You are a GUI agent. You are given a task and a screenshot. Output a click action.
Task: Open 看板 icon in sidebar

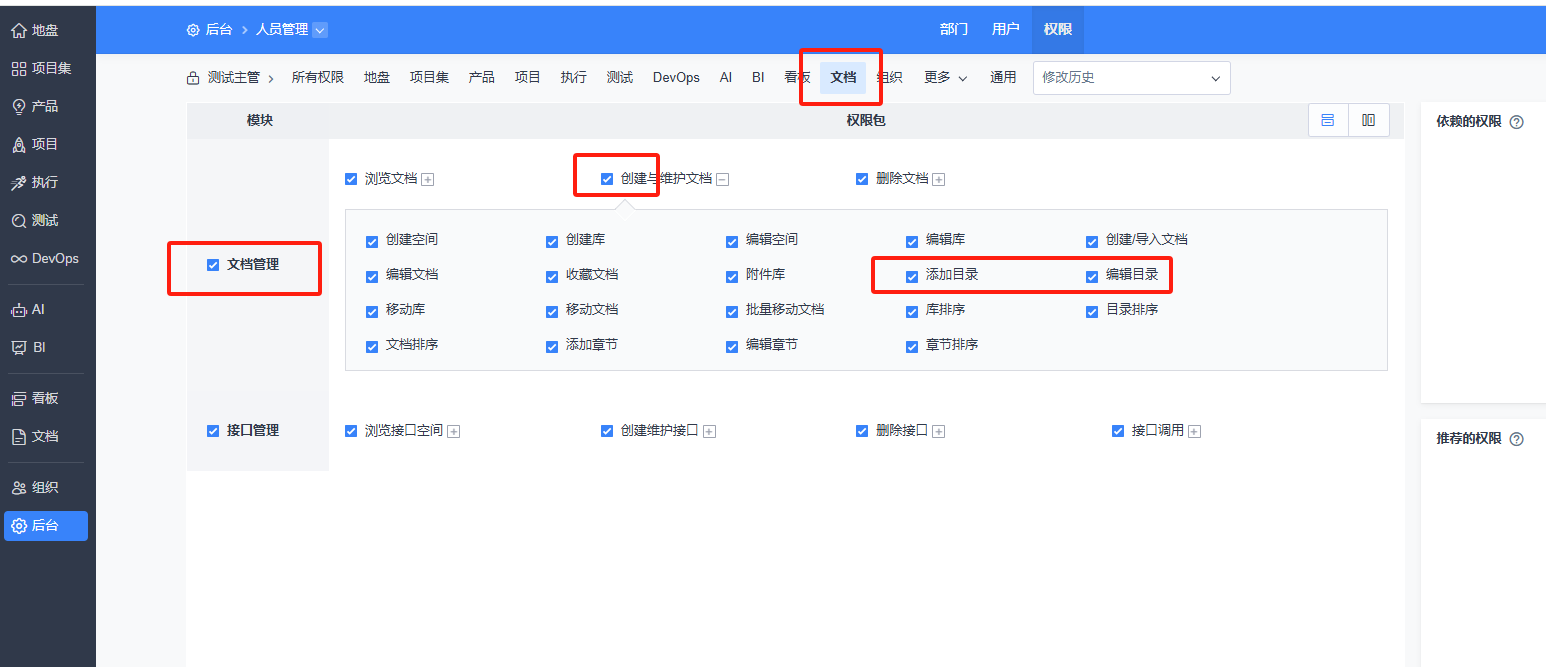[x=18, y=399]
